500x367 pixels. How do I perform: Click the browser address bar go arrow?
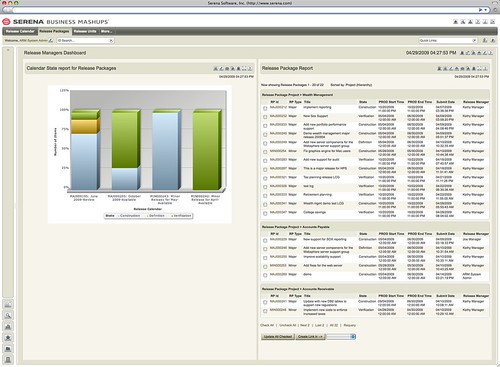coord(480,10)
